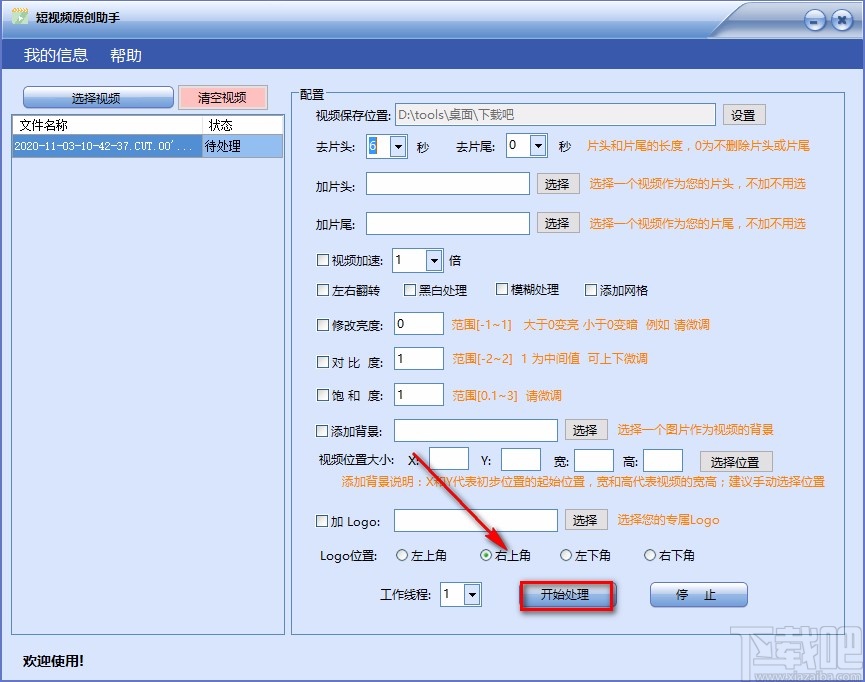
Task: Click the X position input field
Action: pyautogui.click(x=449, y=459)
